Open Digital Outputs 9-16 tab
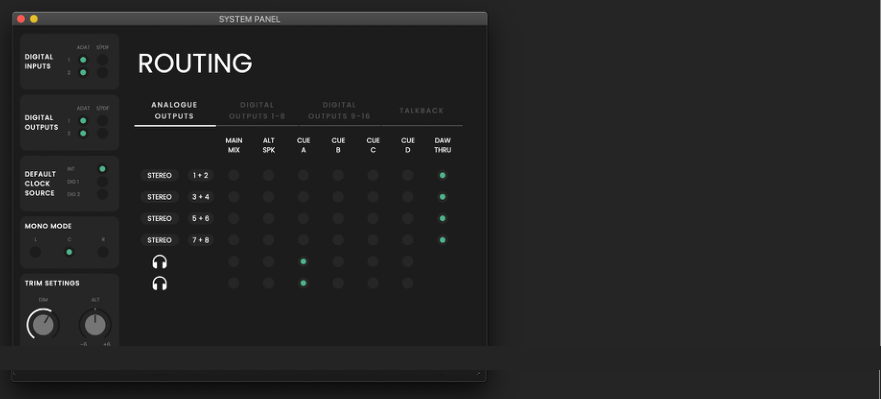 pyautogui.click(x=339, y=111)
